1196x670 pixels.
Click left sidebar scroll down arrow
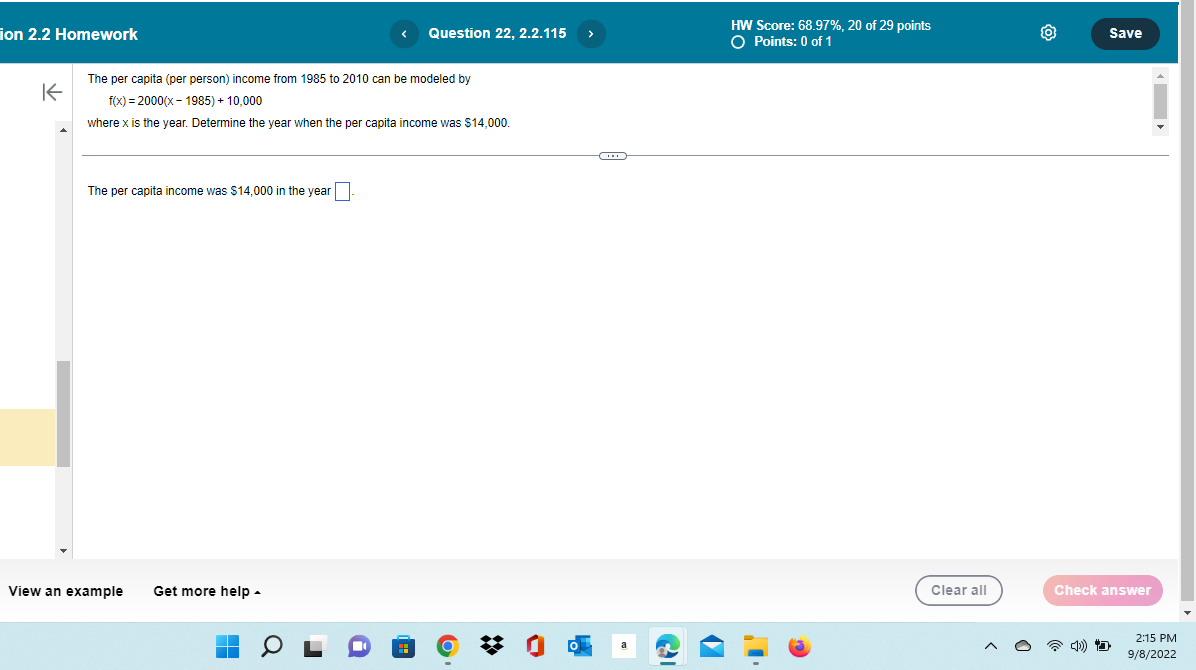pos(63,550)
